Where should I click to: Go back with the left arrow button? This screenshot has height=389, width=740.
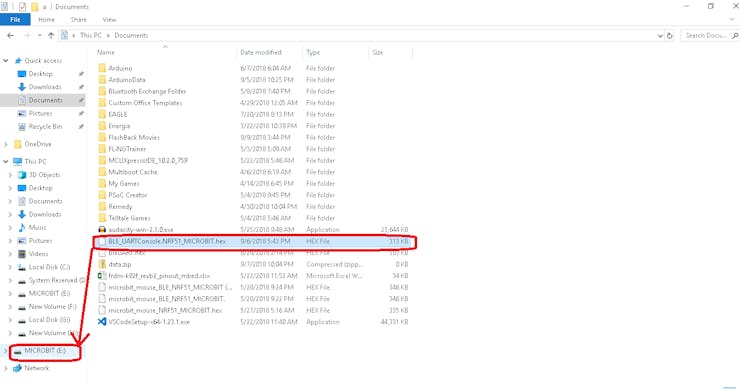coord(10,35)
